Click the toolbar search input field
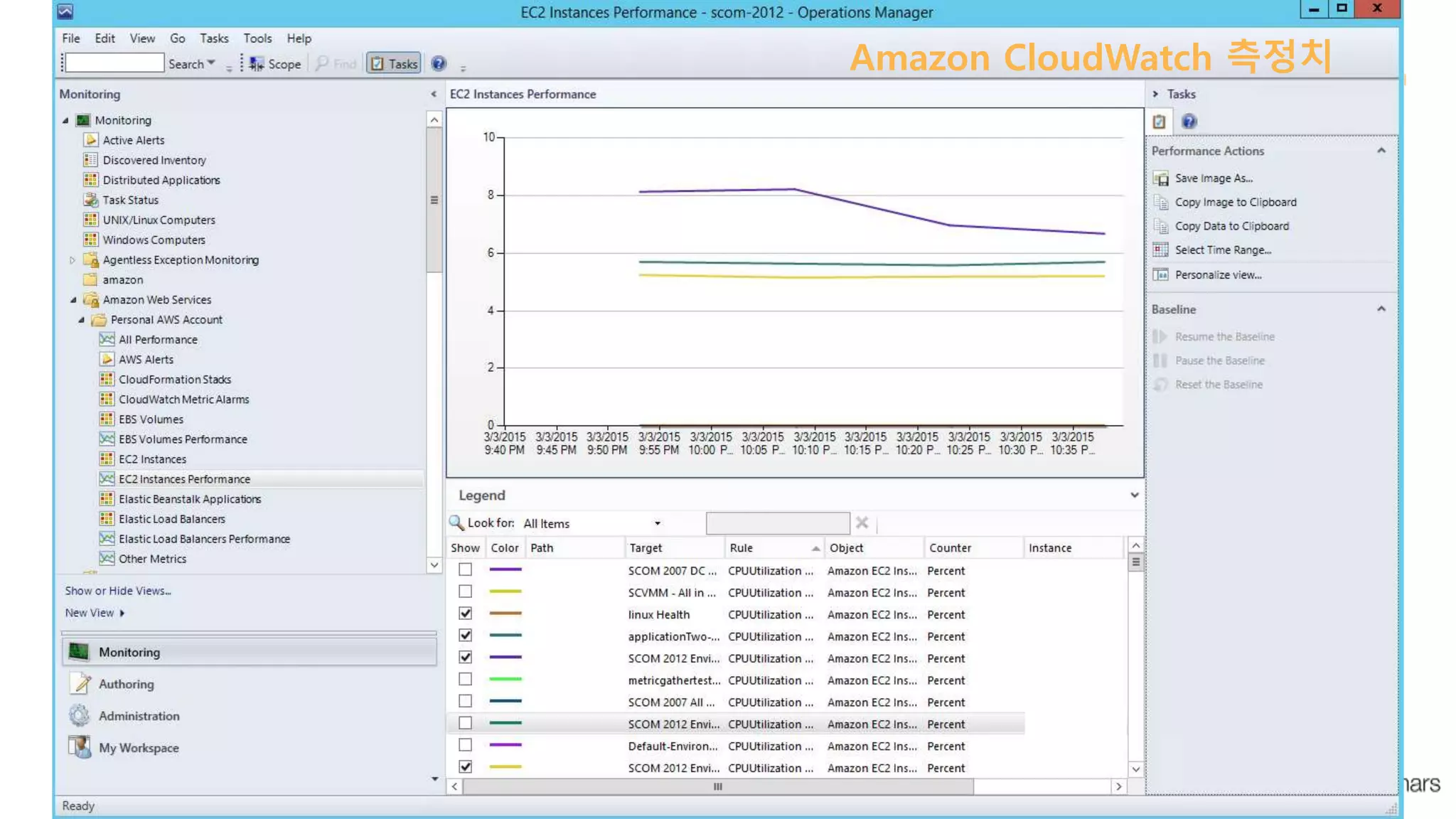Image resolution: width=1456 pixels, height=819 pixels. [114, 63]
